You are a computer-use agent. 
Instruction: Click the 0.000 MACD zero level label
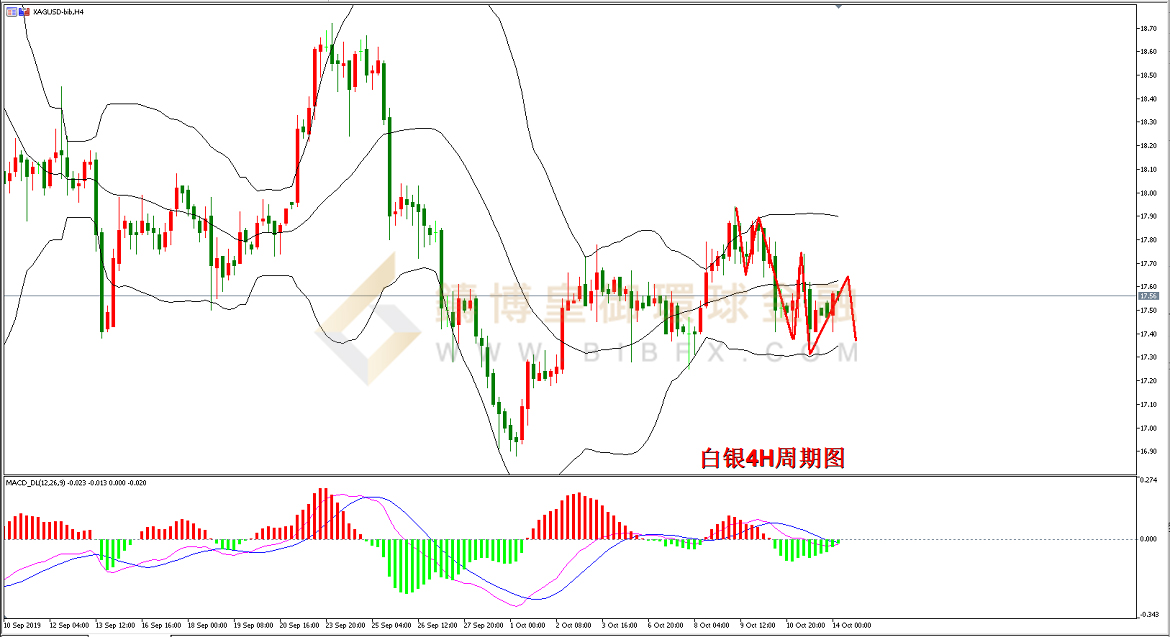(x=1149, y=540)
